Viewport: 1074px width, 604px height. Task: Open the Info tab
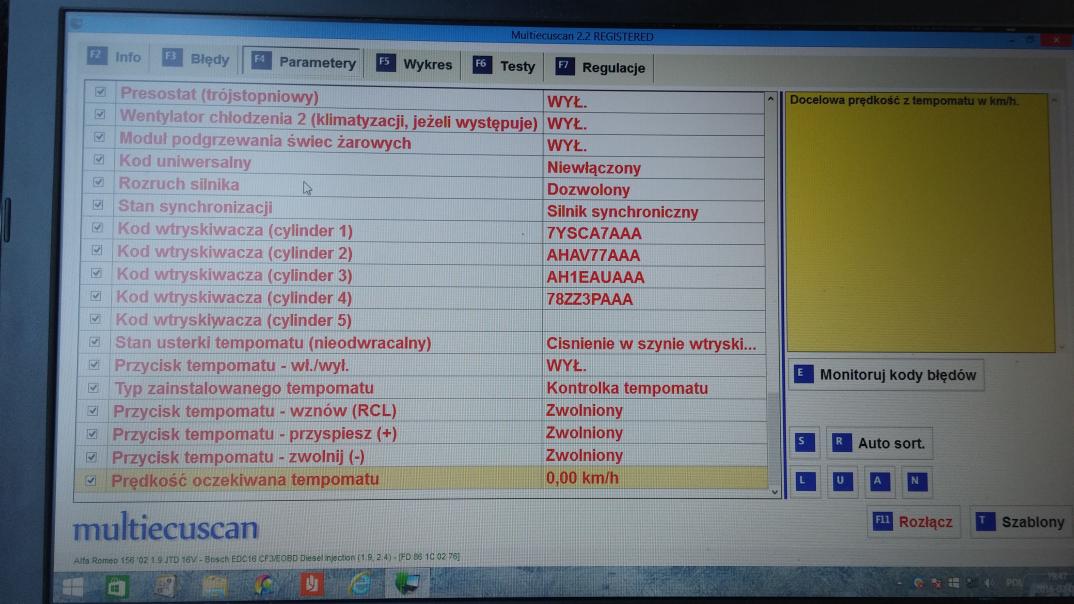pos(115,57)
